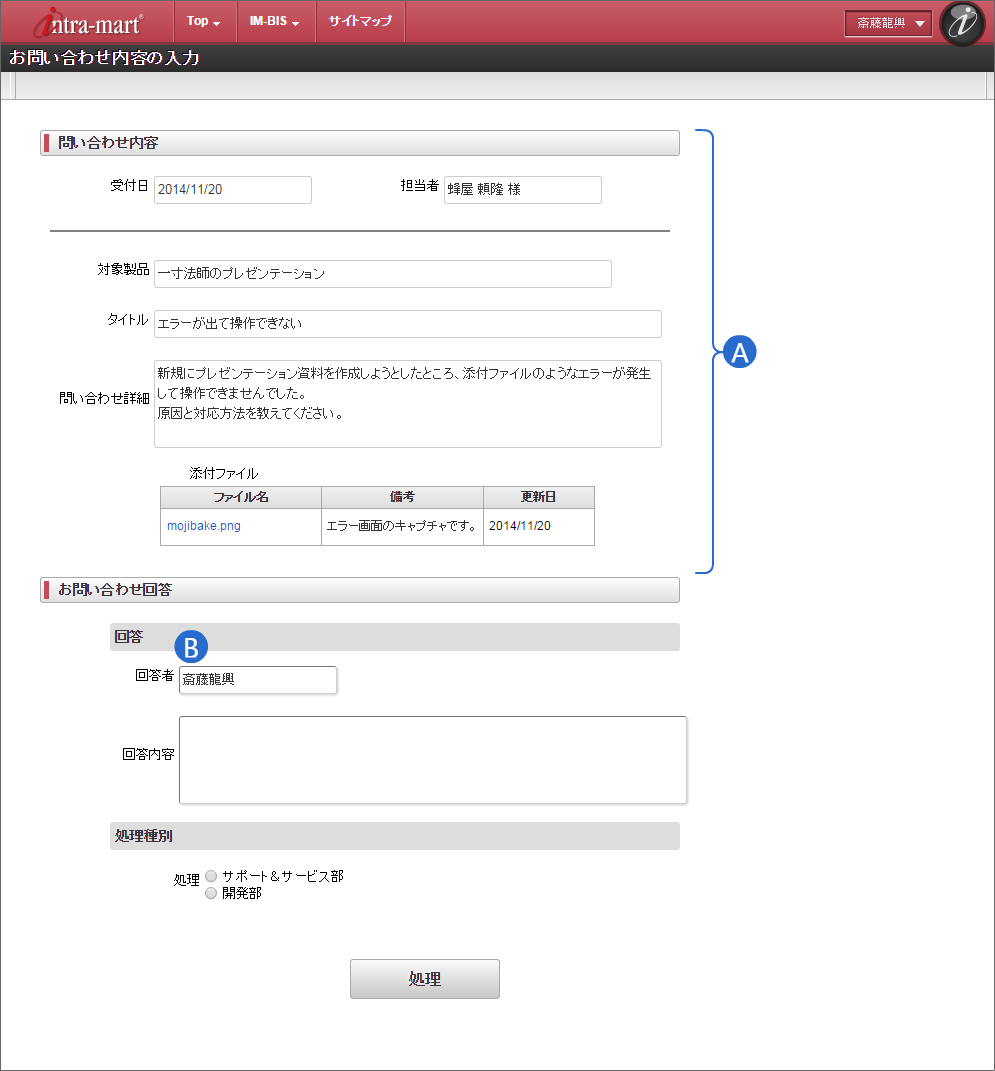
Task: Open the サイトマップ menu item
Action: coord(360,21)
